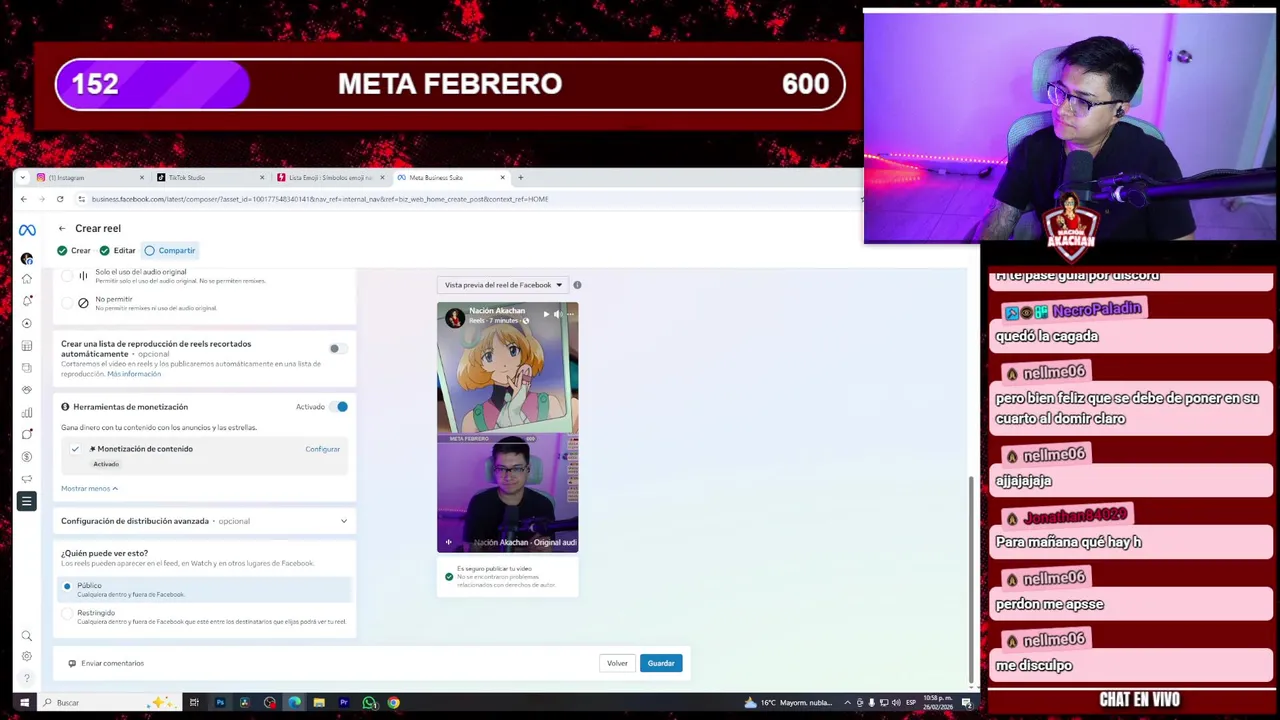1280x720 pixels.
Task: Open Más información link
Action: pos(134,374)
